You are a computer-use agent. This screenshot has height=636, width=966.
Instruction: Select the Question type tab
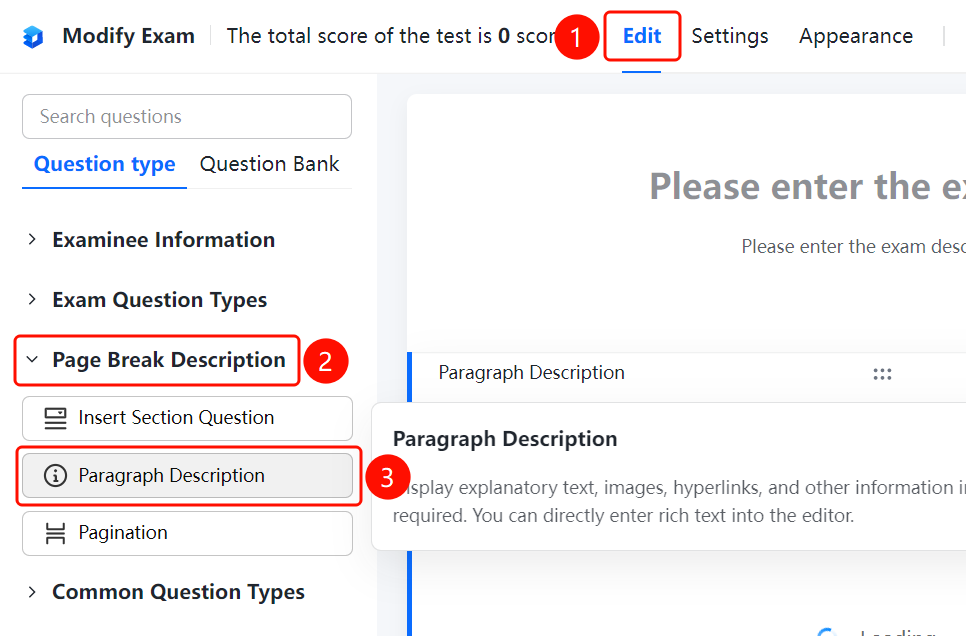coord(105,164)
